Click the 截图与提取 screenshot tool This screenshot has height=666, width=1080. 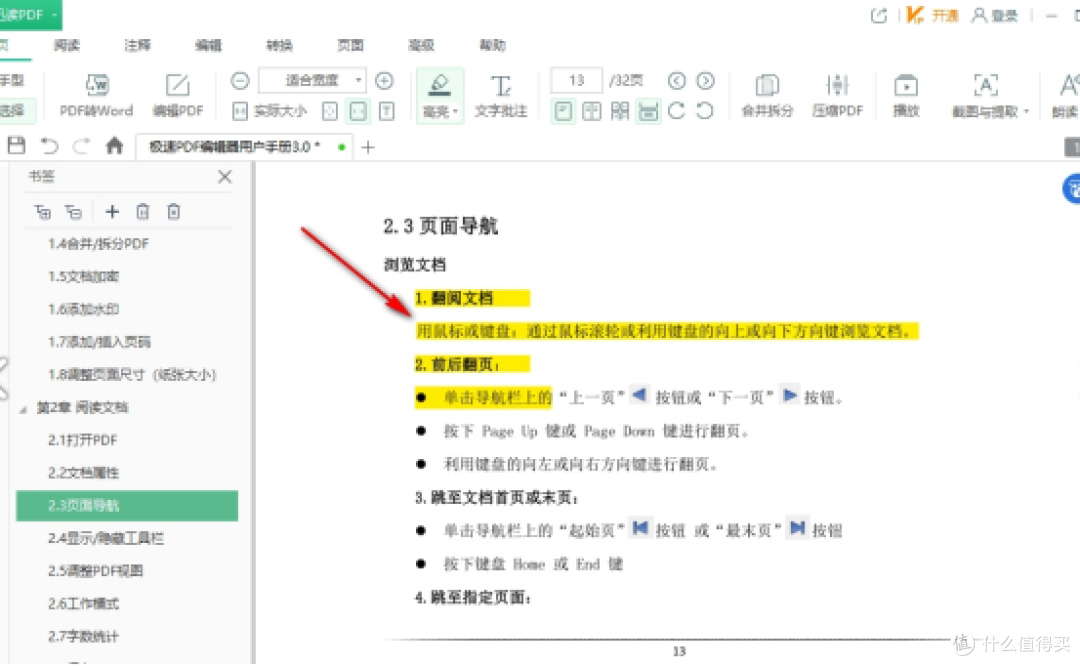(985, 95)
